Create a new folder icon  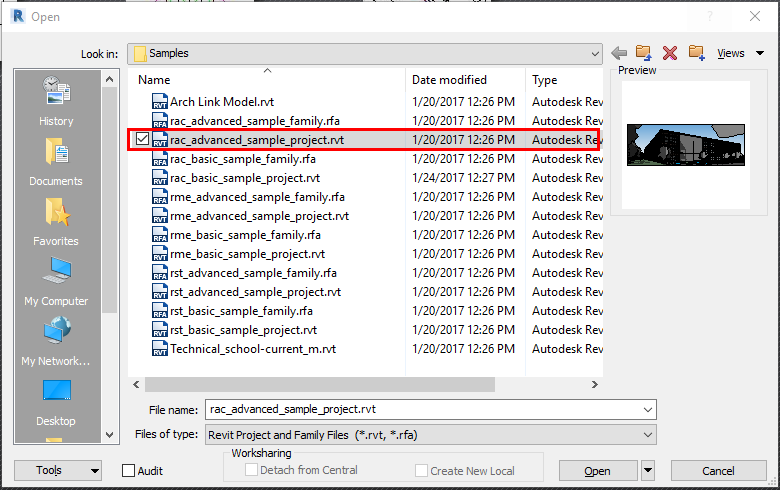pos(697,53)
